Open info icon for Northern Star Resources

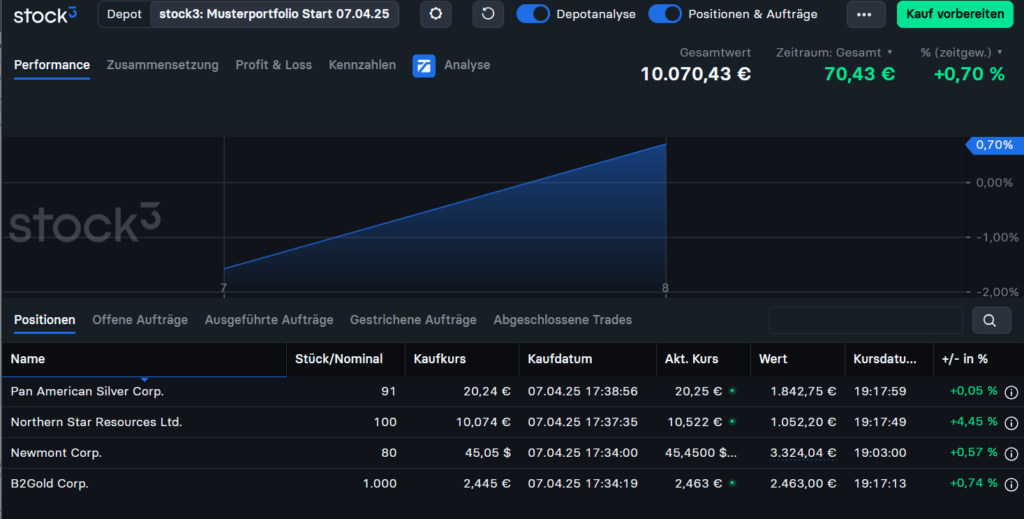1011,423
